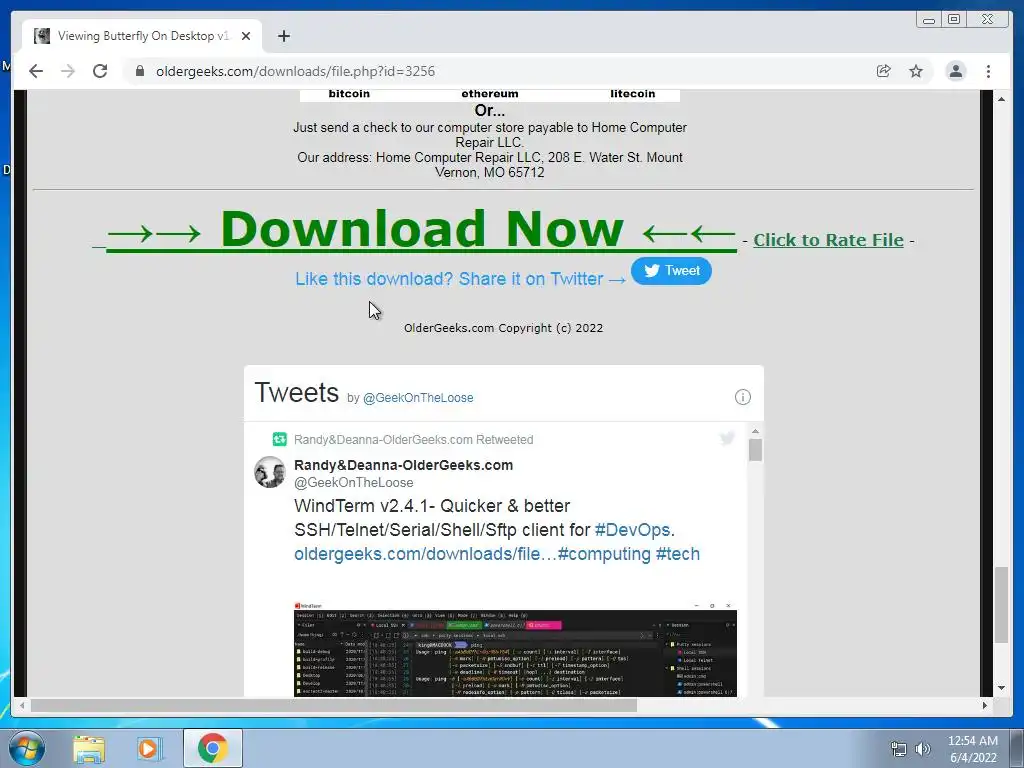Click the Tweets heading text
This screenshot has width=1024, height=768.
coord(296,392)
